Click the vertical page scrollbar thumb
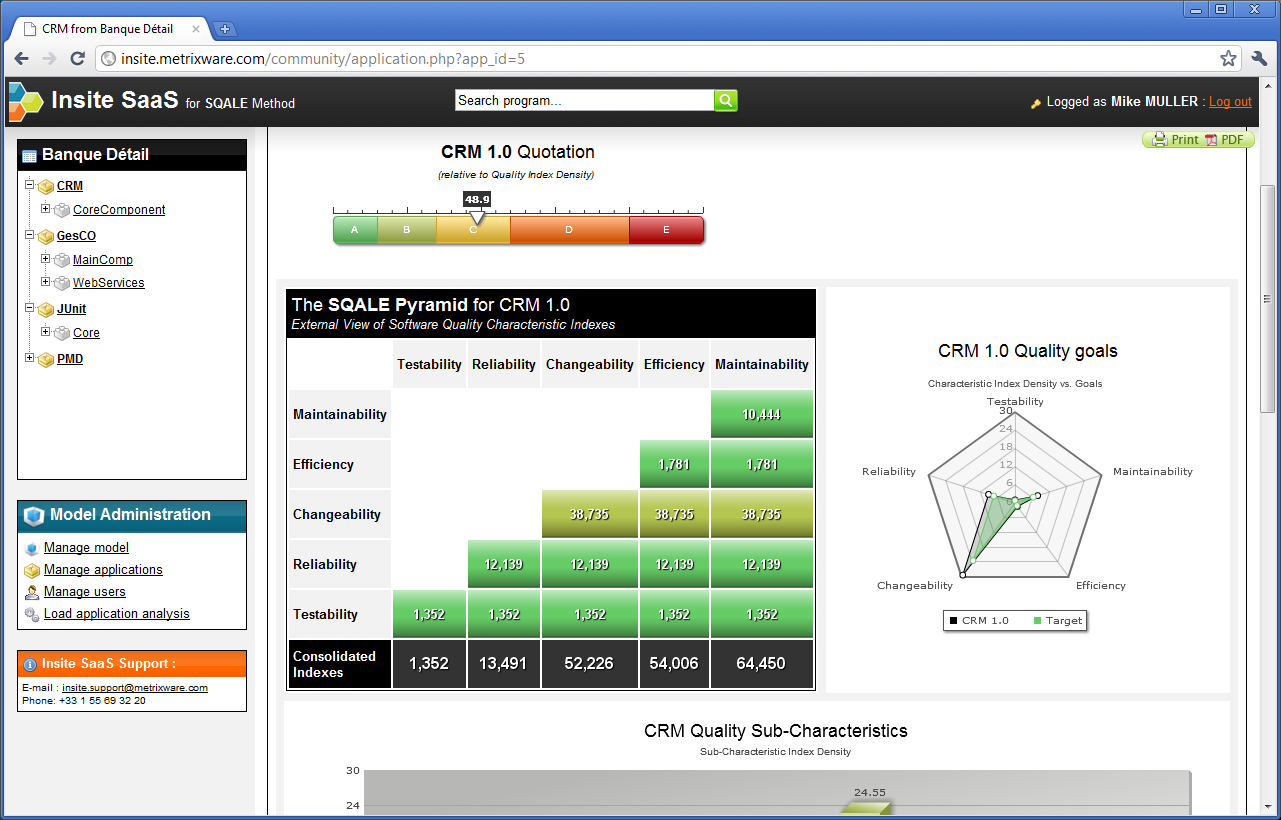The height and width of the screenshot is (820, 1281). [x=1268, y=299]
